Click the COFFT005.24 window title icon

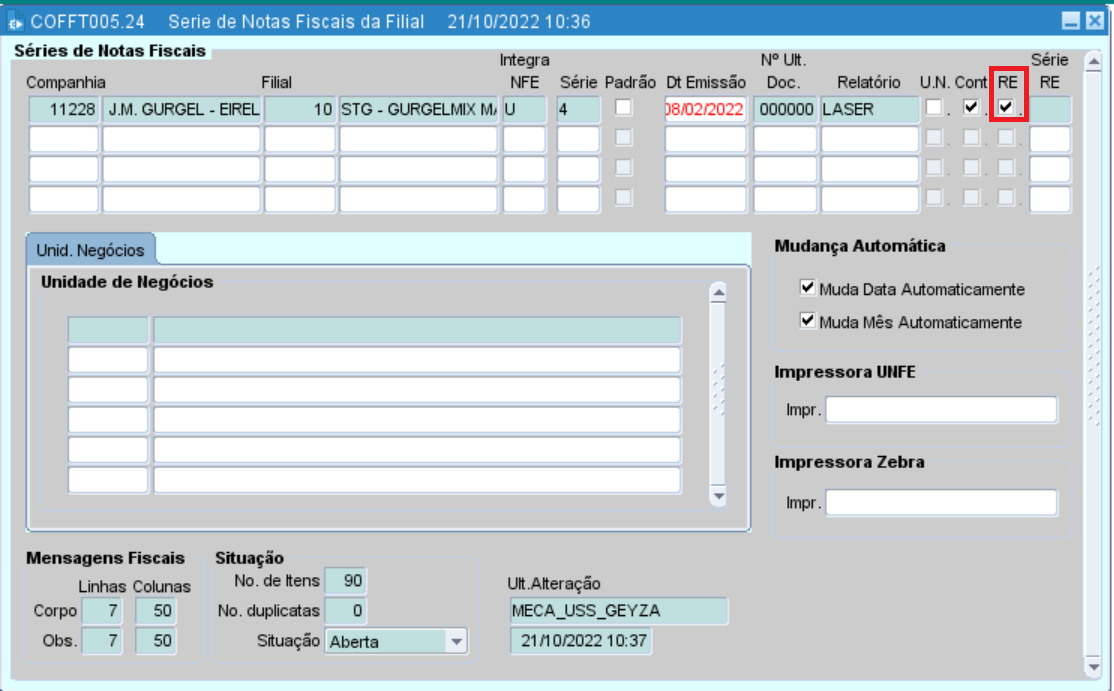pyautogui.click(x=16, y=22)
